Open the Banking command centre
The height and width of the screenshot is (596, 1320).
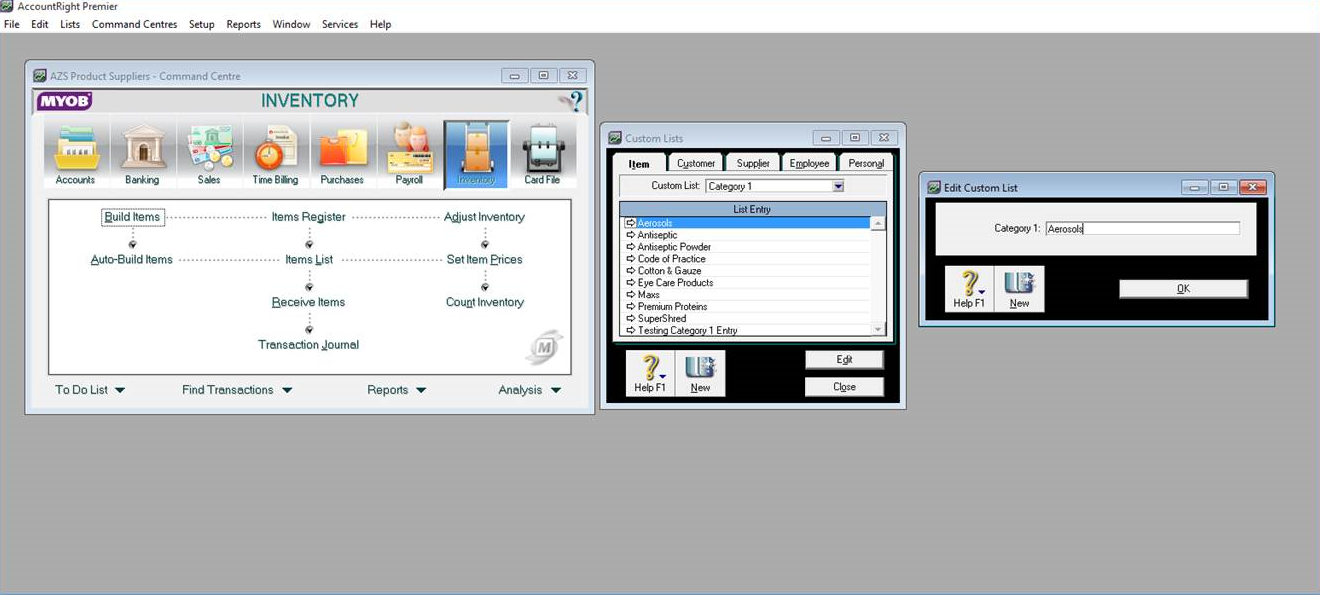click(142, 155)
